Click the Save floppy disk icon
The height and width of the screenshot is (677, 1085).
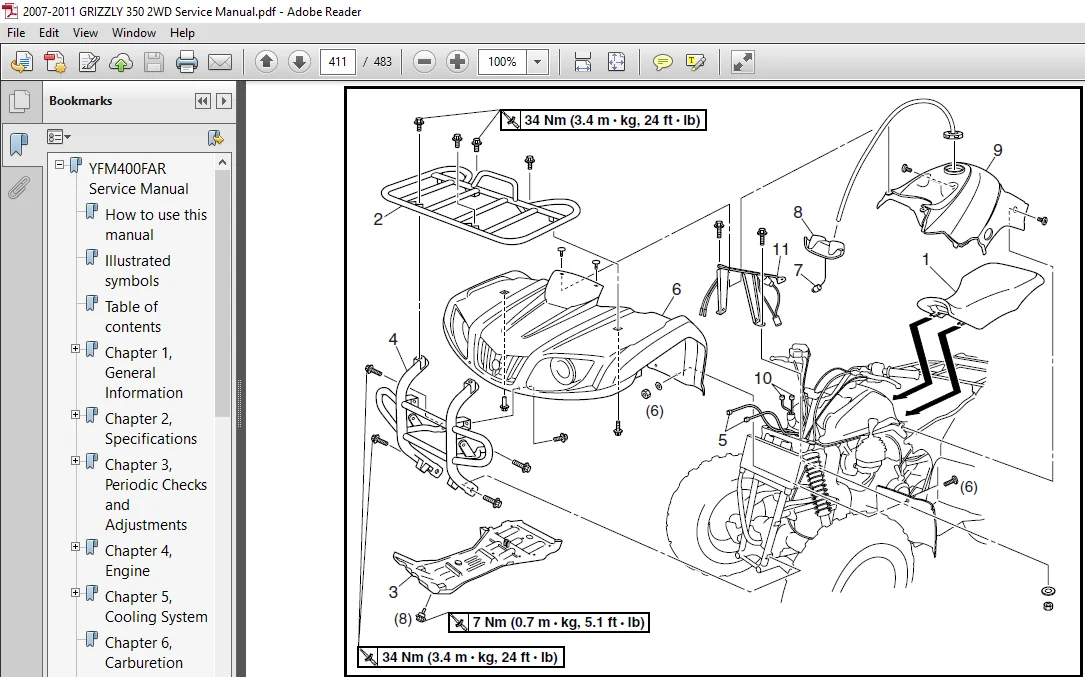pyautogui.click(x=154, y=62)
